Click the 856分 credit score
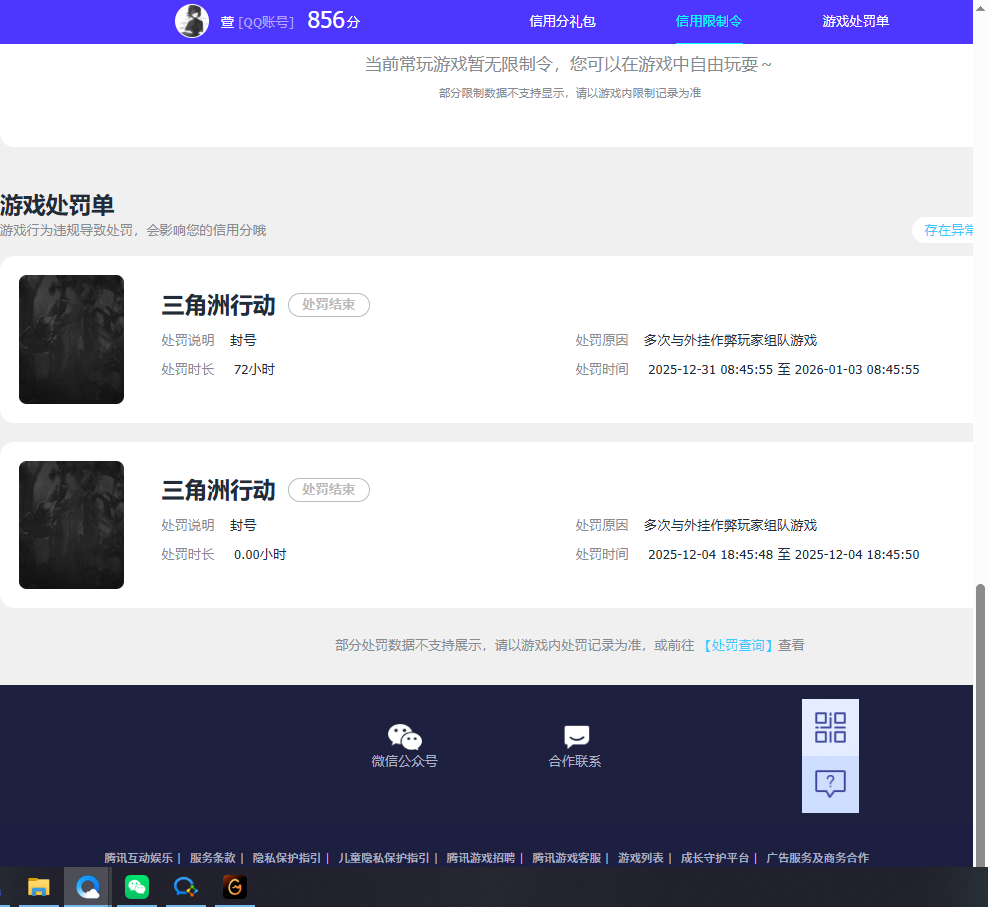Viewport: 988px width, 907px height. [333, 20]
